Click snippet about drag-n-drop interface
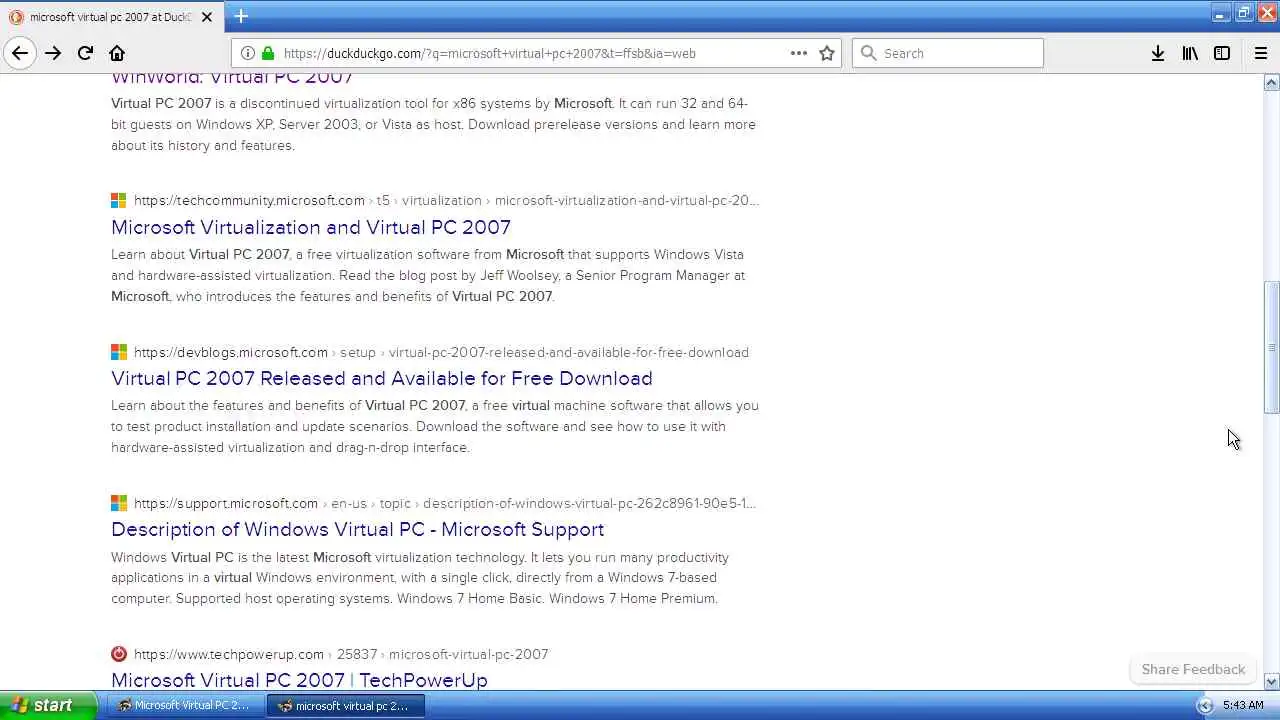 [x=435, y=426]
